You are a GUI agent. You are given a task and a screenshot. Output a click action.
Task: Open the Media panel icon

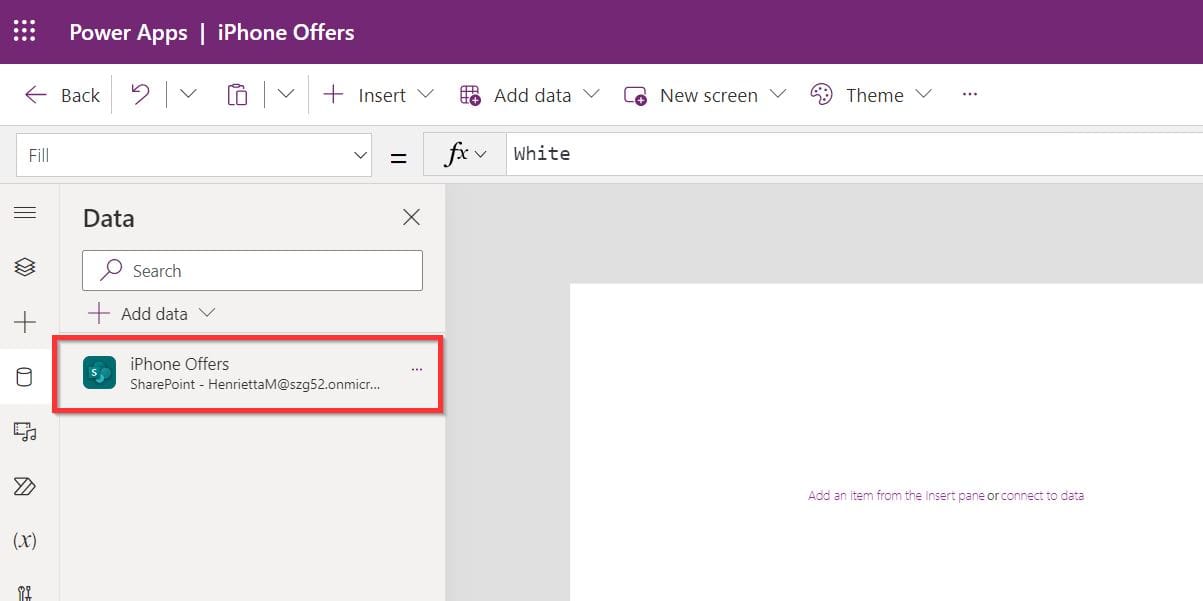(x=27, y=431)
